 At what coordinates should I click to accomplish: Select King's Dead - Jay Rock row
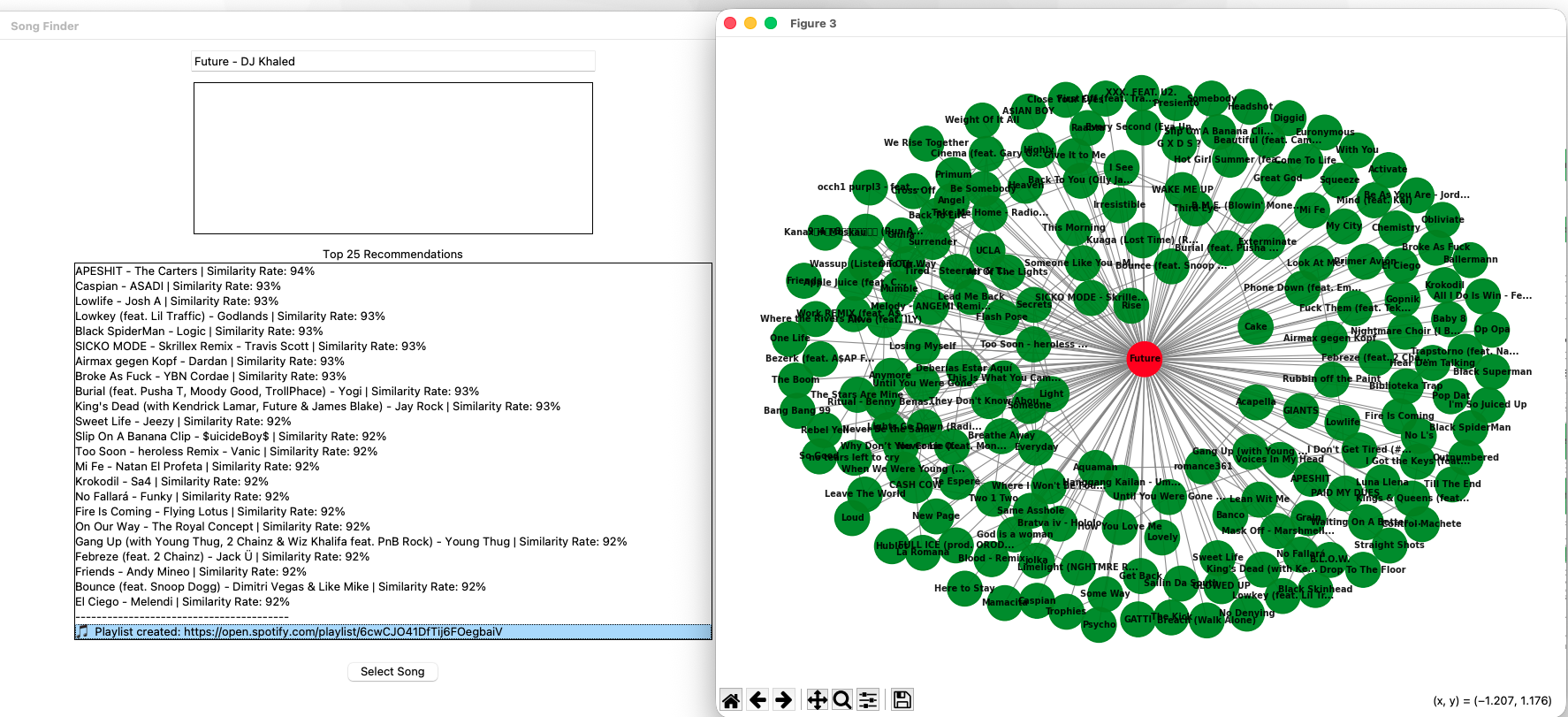click(x=393, y=406)
